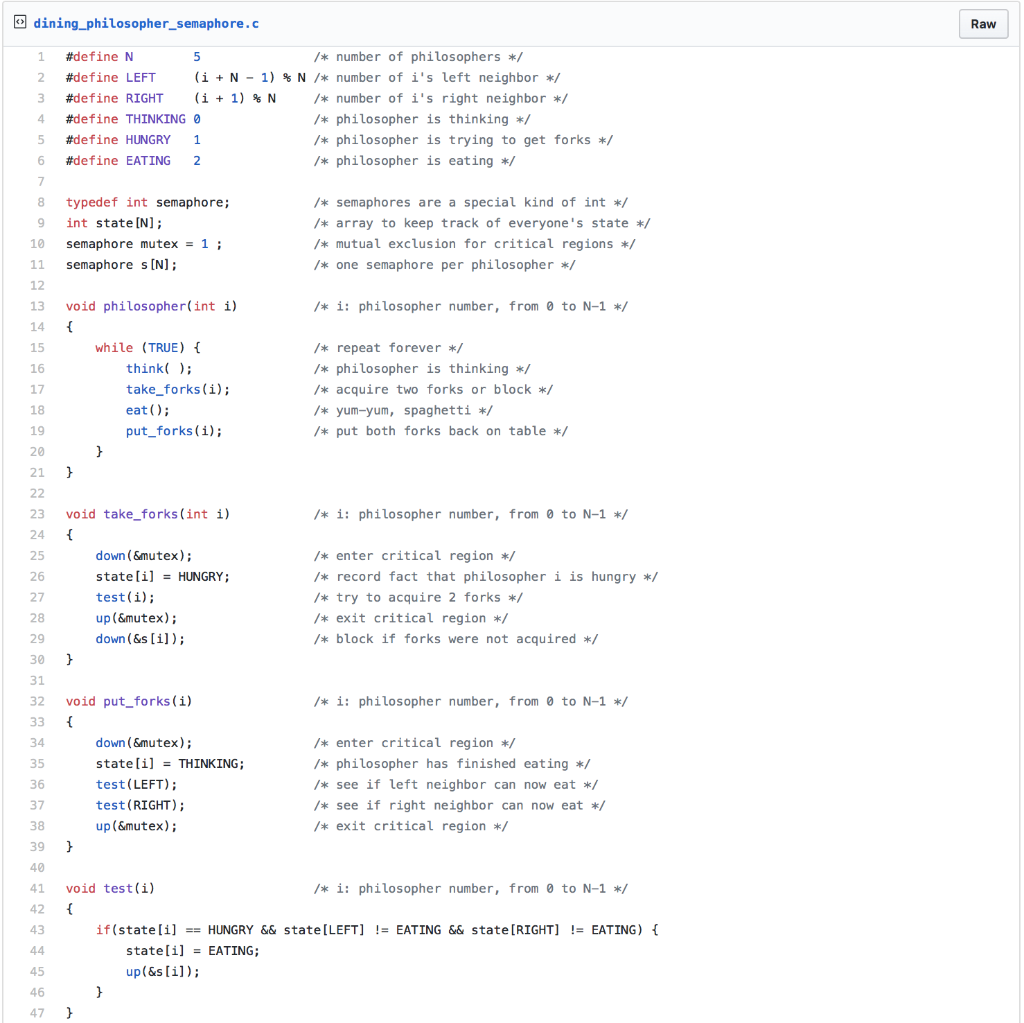This screenshot has width=1024, height=1023.
Task: Open the dining_philosopher_semaphore.c file link
Action: coord(132,23)
